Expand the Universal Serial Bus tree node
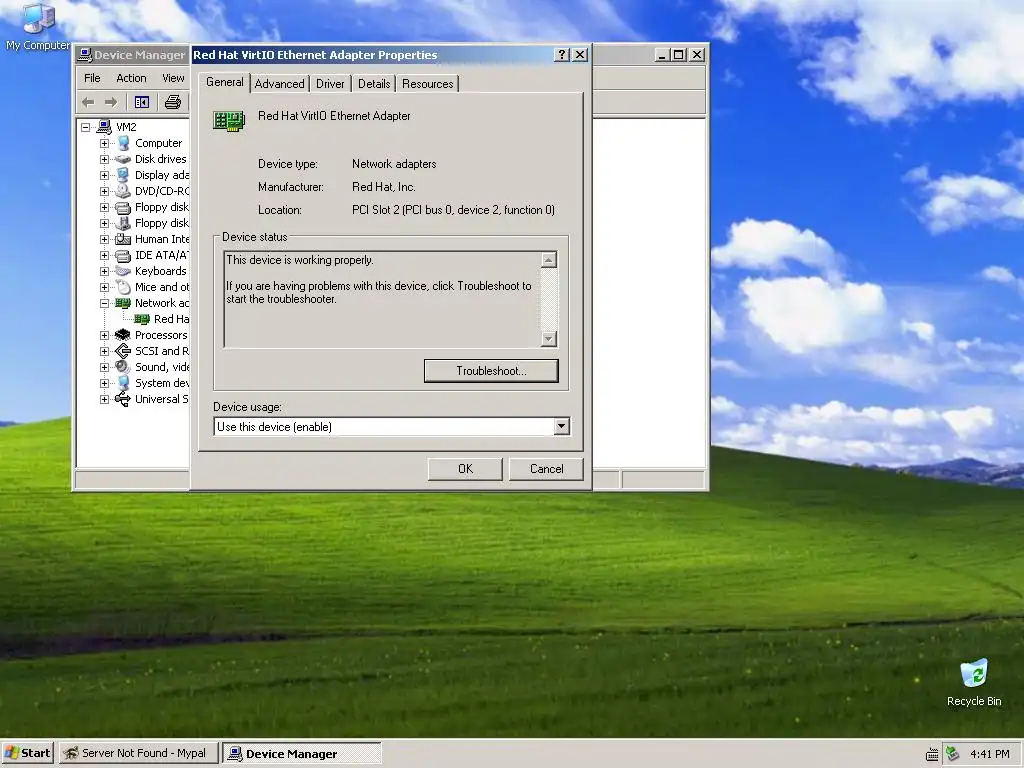Viewport: 1024px width, 768px height. [104, 399]
